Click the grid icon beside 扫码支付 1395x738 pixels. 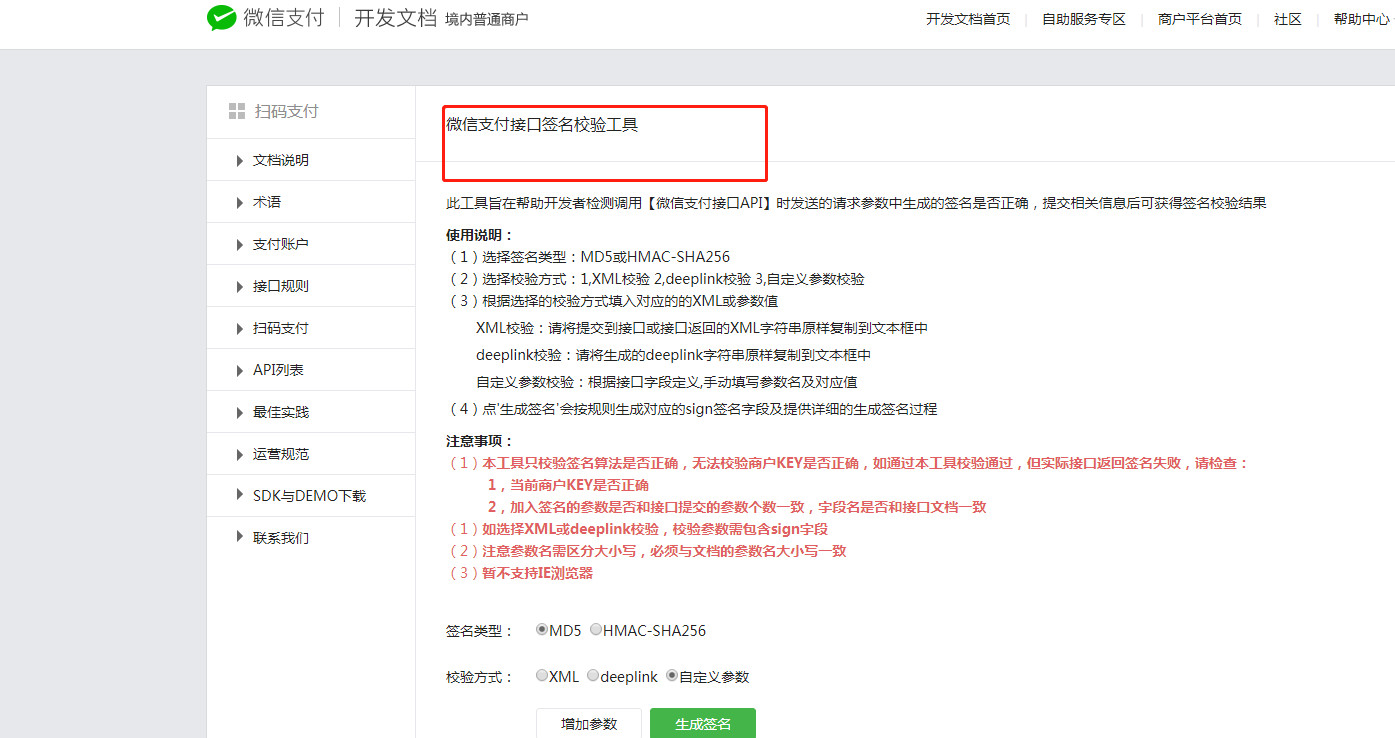[237, 111]
